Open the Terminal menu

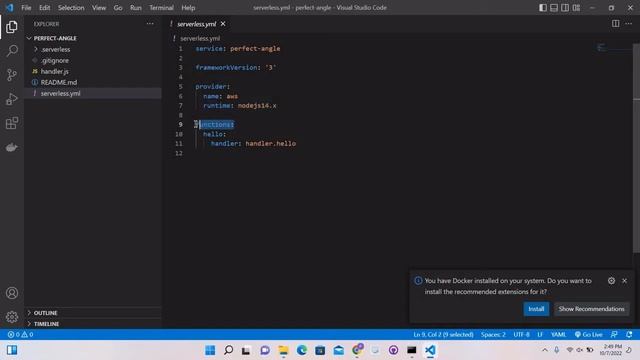coord(161,8)
